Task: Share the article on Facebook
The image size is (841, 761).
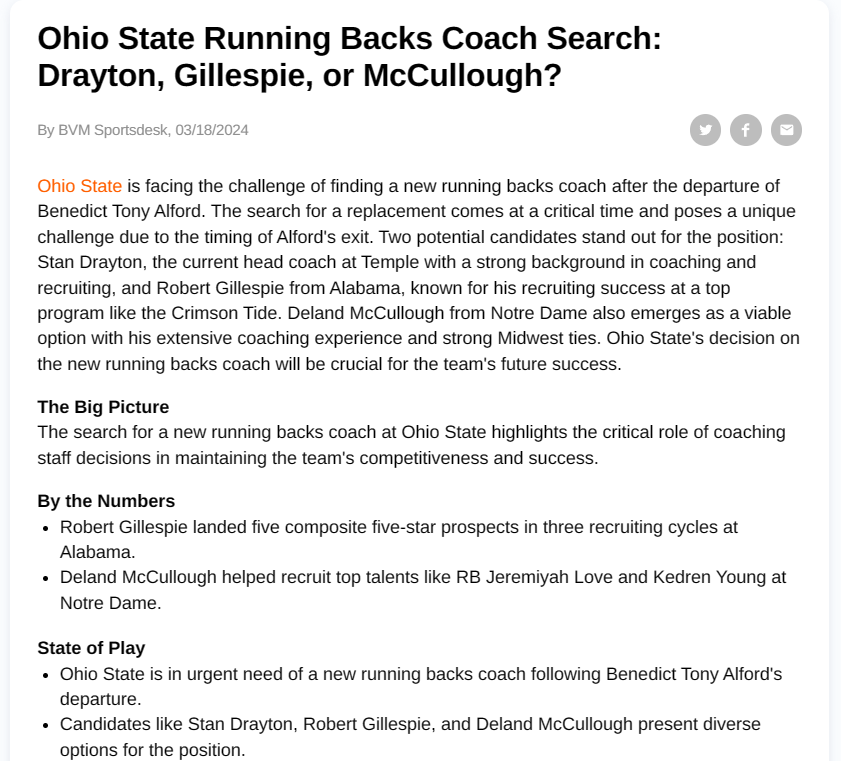Action: [746, 130]
